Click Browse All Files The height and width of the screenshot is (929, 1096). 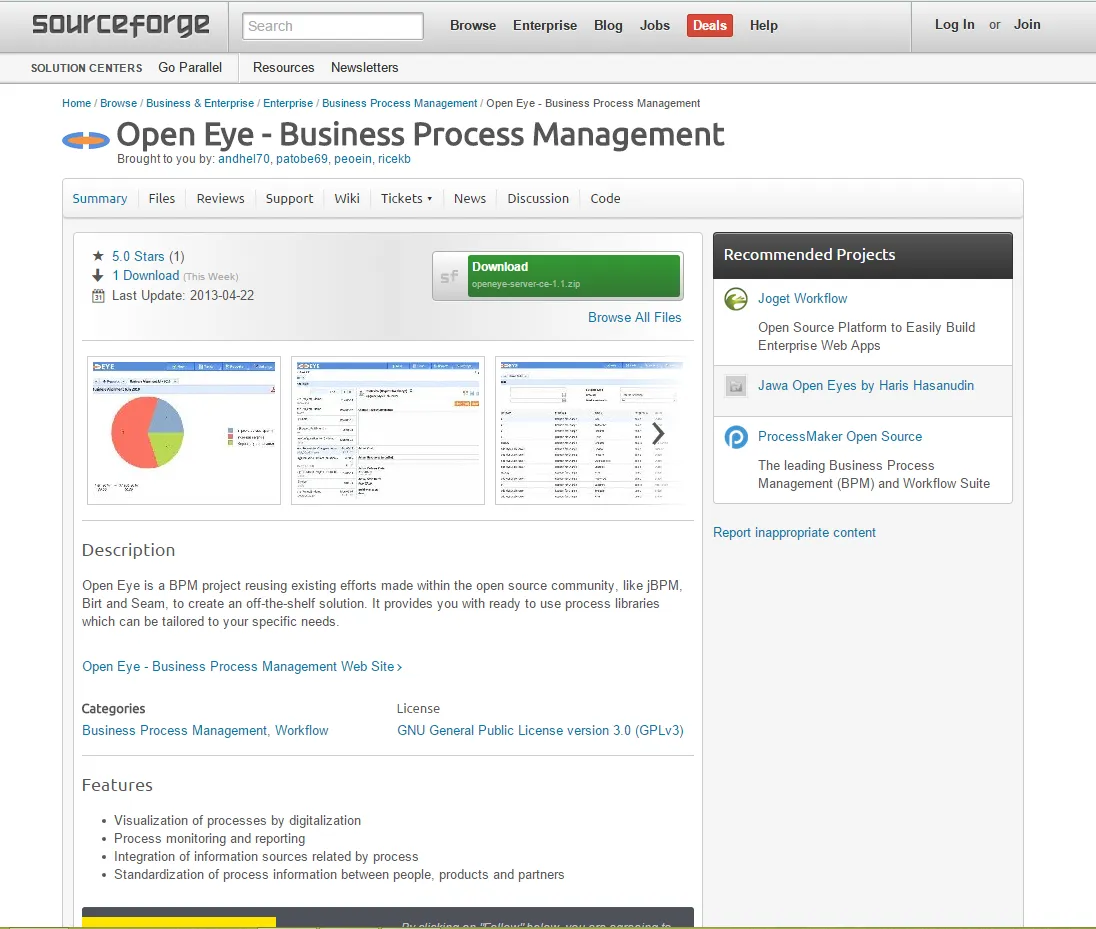point(635,317)
